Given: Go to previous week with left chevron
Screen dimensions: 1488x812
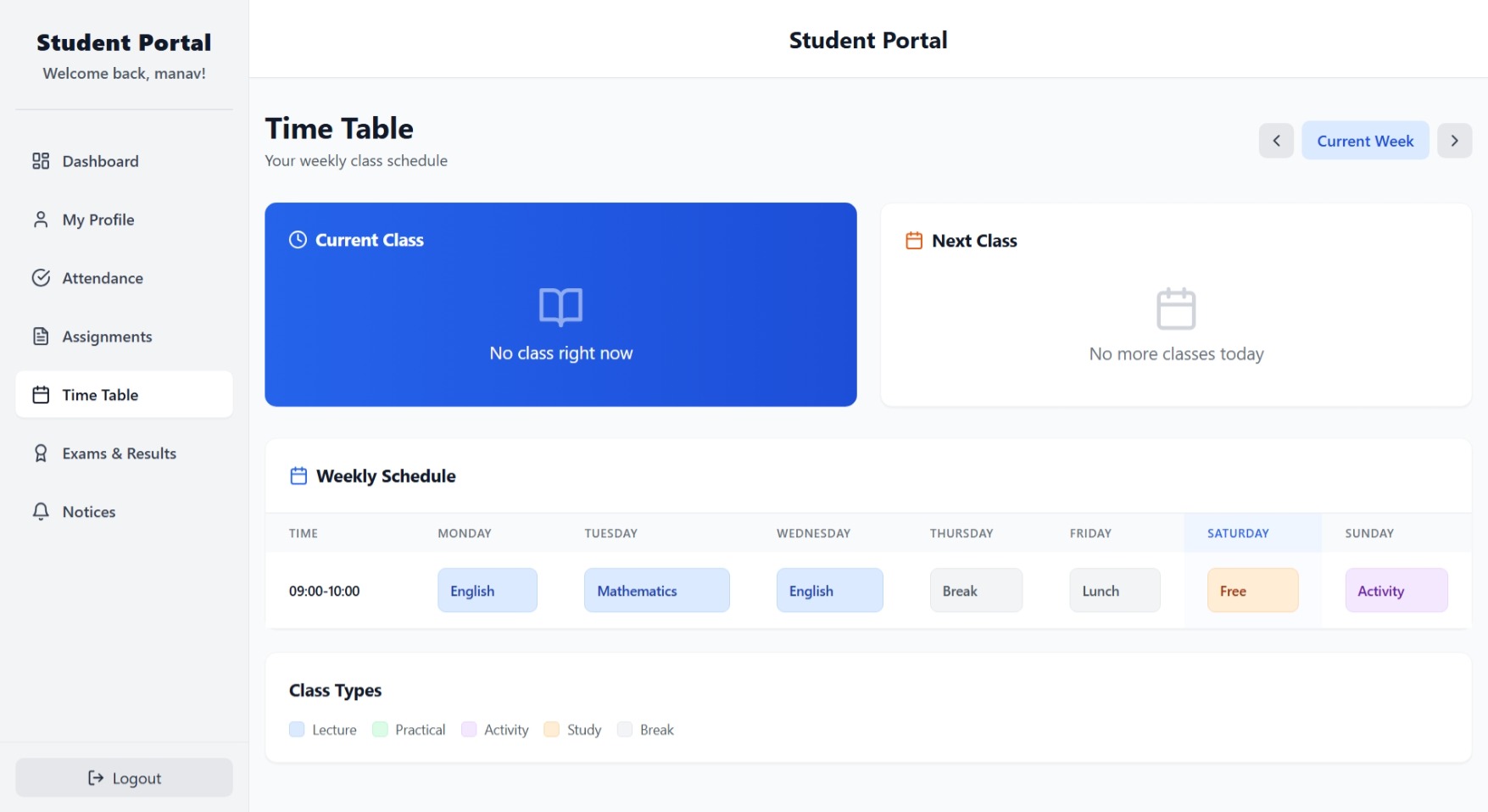Looking at the screenshot, I should (x=1276, y=140).
